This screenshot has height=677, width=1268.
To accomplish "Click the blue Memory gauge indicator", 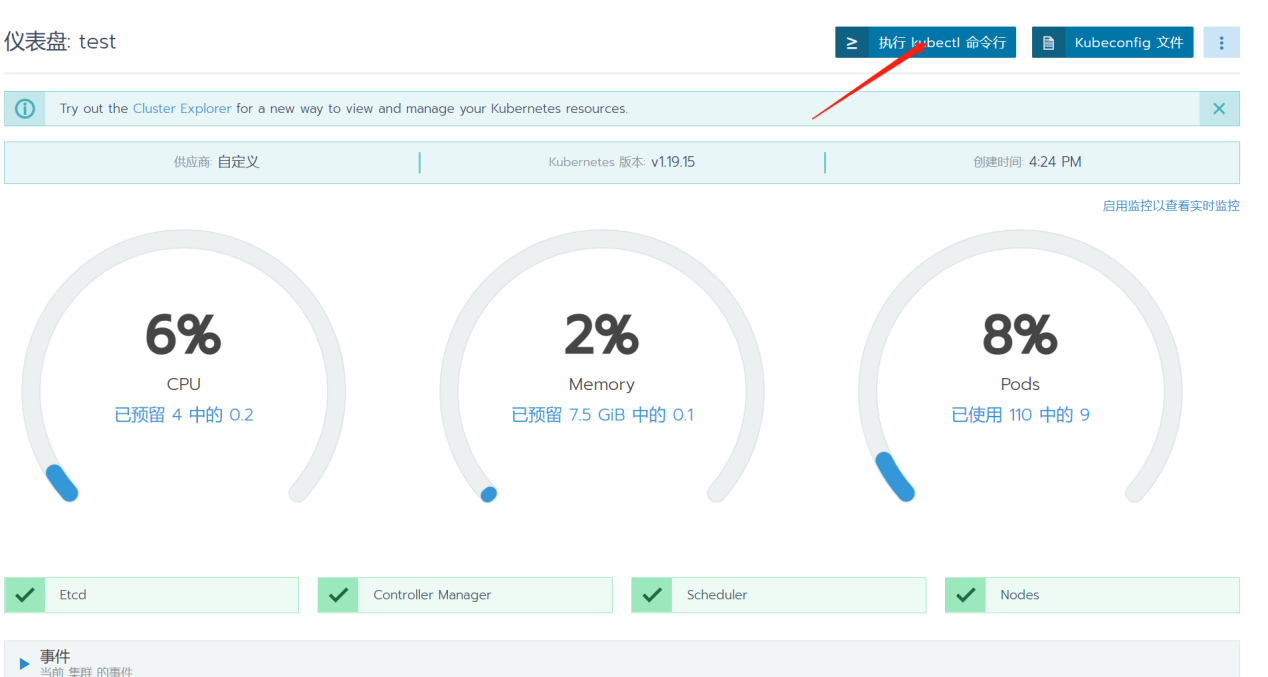I will pos(488,494).
